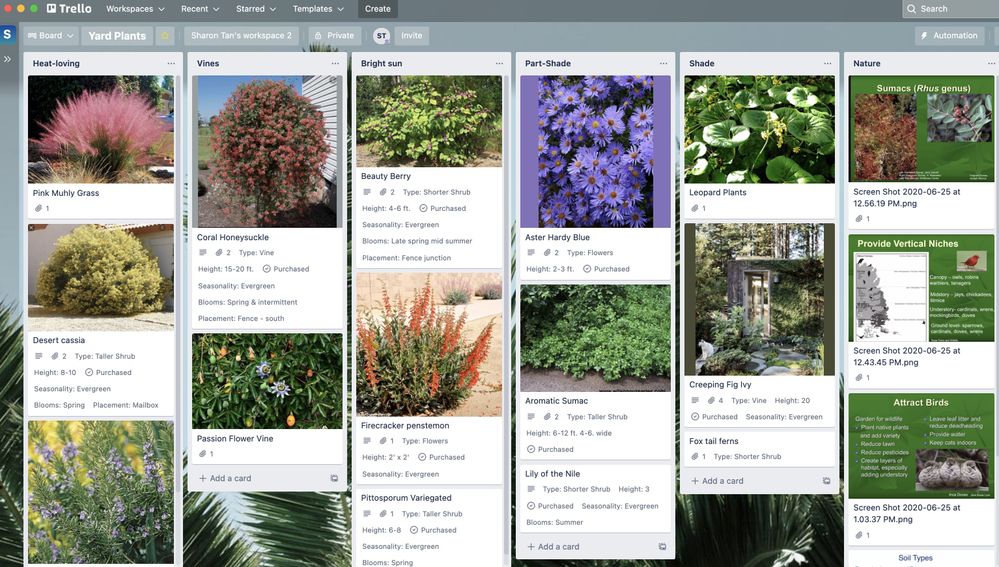Click the search magnifier icon

coord(912,9)
